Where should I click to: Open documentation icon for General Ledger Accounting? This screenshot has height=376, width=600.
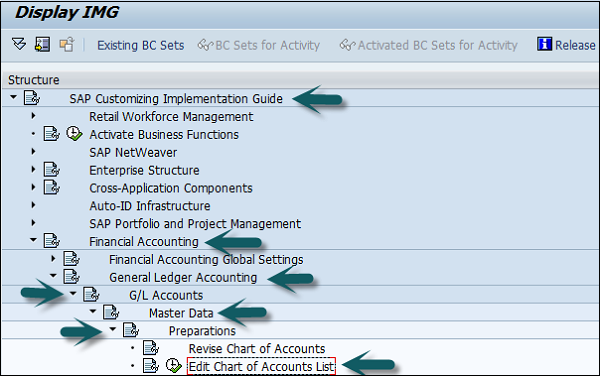click(x=71, y=277)
